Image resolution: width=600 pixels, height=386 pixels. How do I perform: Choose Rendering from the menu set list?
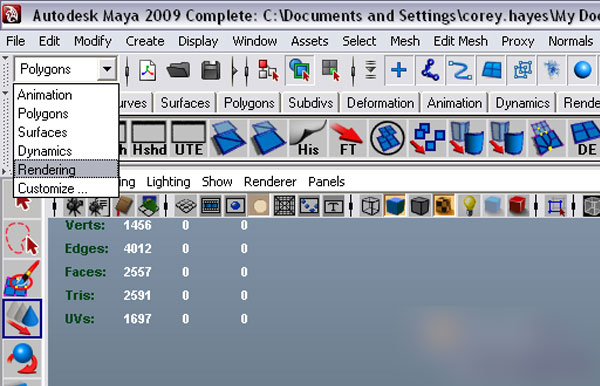click(x=66, y=169)
